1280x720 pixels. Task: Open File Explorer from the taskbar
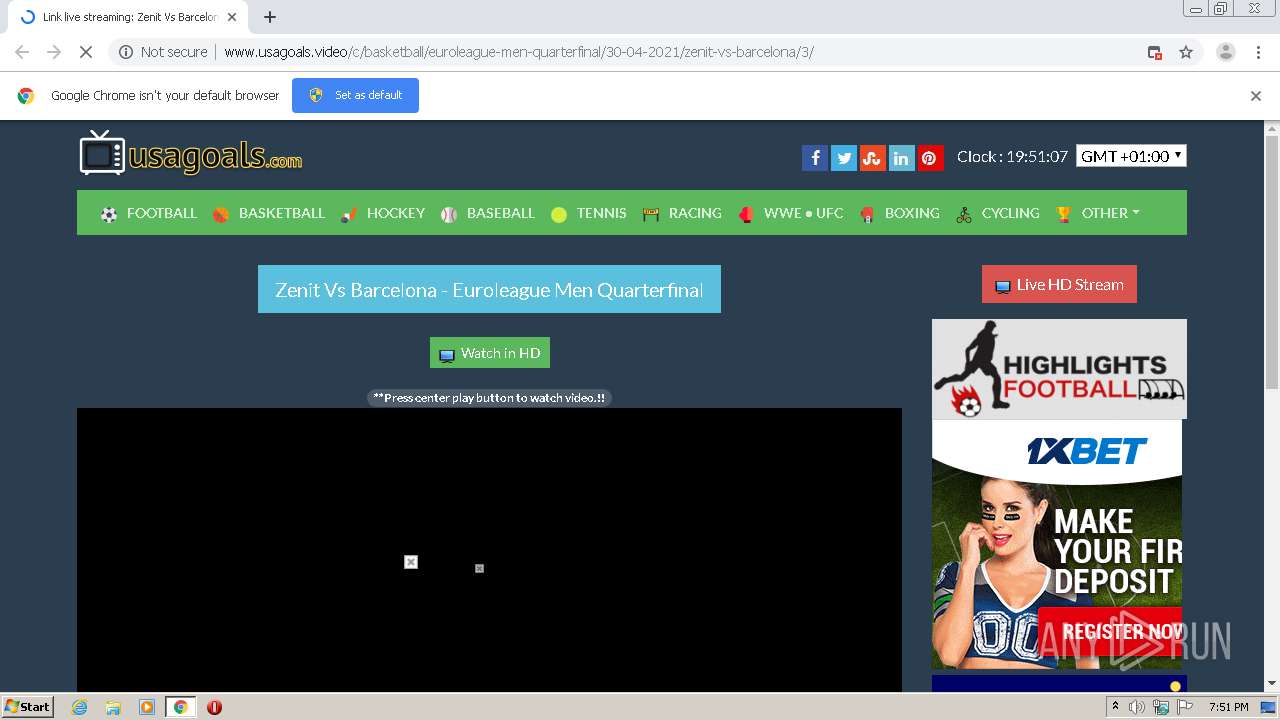tap(113, 707)
